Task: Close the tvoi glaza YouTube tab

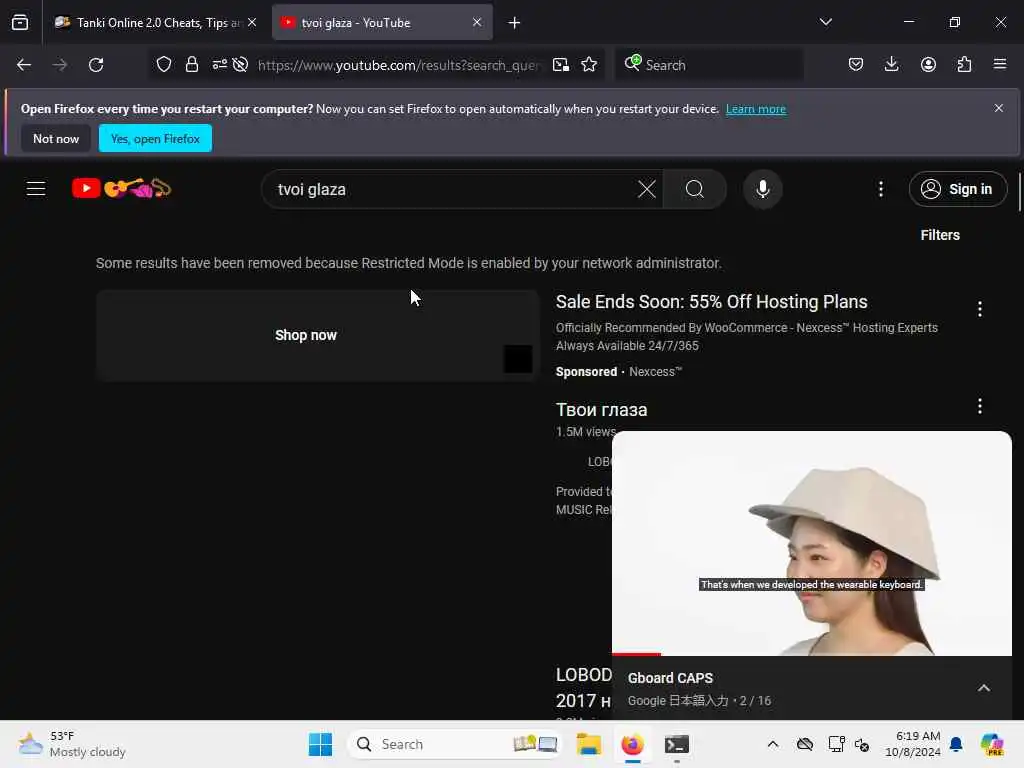Action: pyautogui.click(x=477, y=22)
